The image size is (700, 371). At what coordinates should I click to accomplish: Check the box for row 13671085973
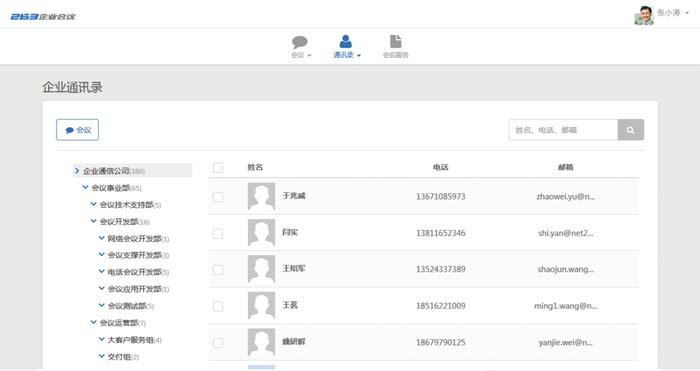tap(218, 197)
